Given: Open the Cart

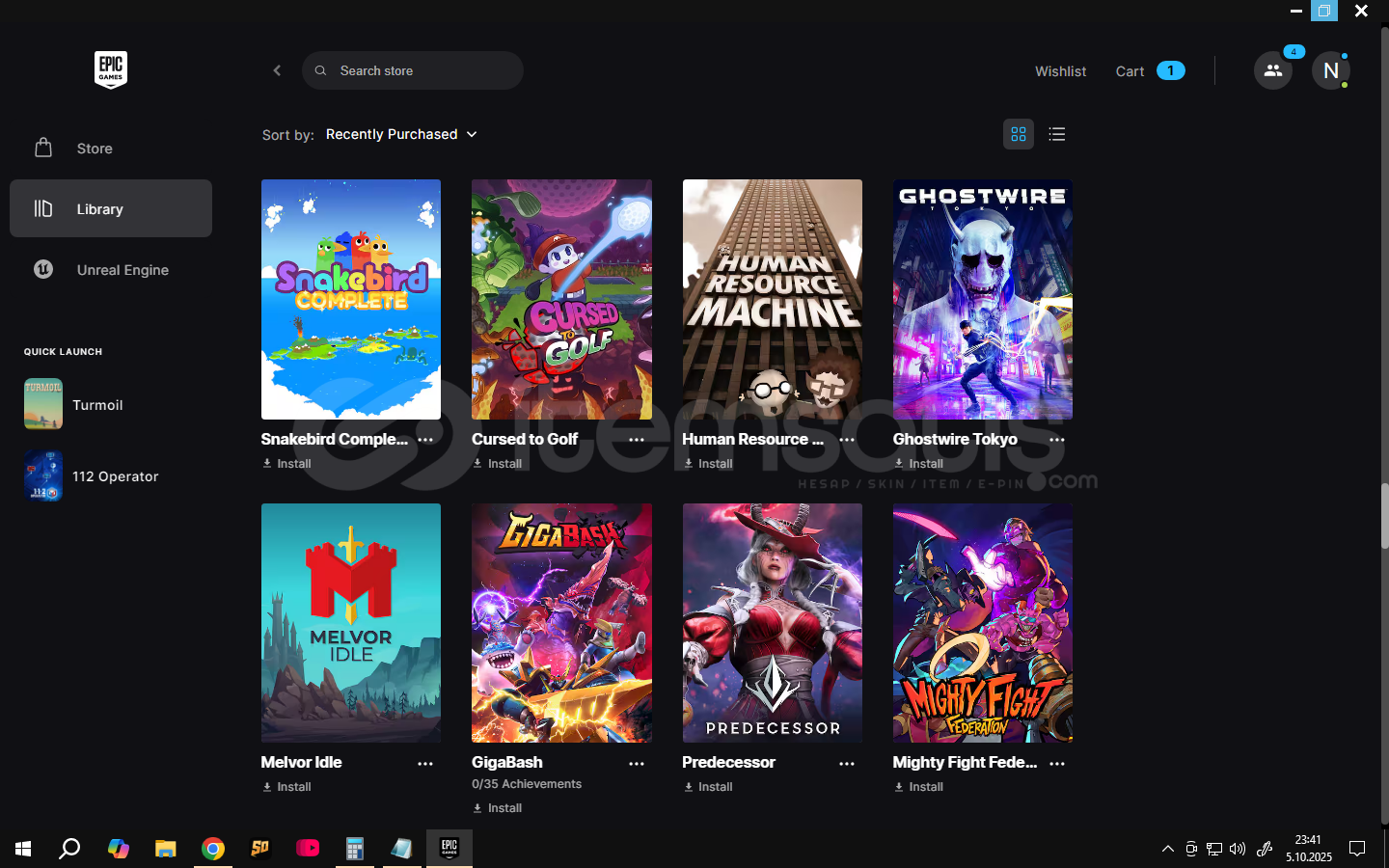Looking at the screenshot, I should tap(1150, 71).
